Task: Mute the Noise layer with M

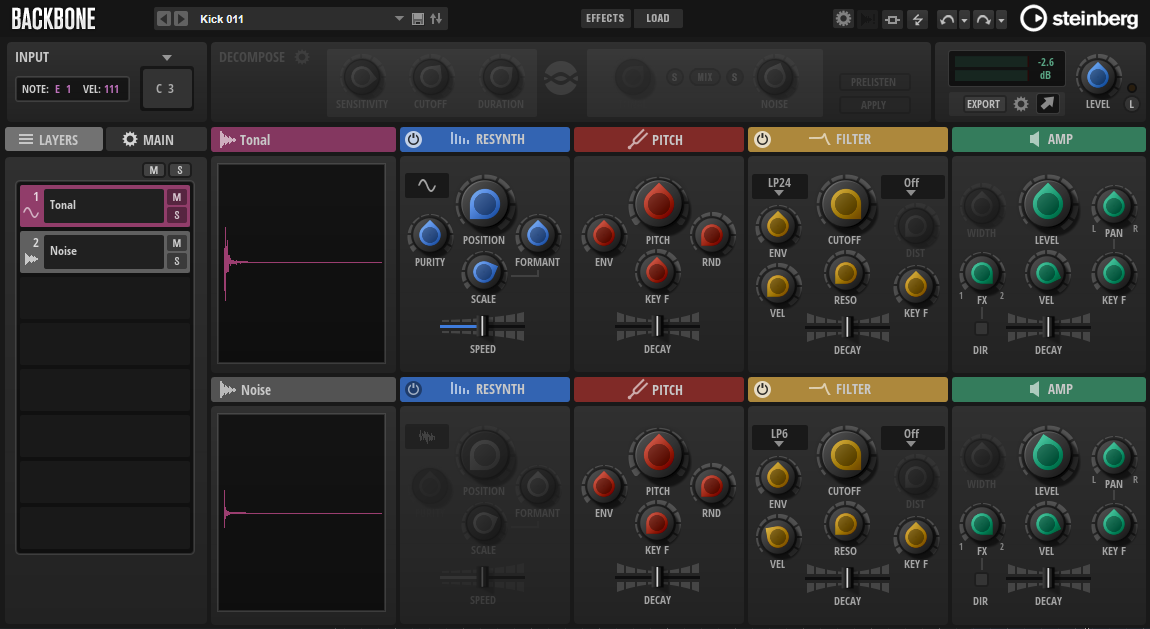Action: click(x=177, y=243)
